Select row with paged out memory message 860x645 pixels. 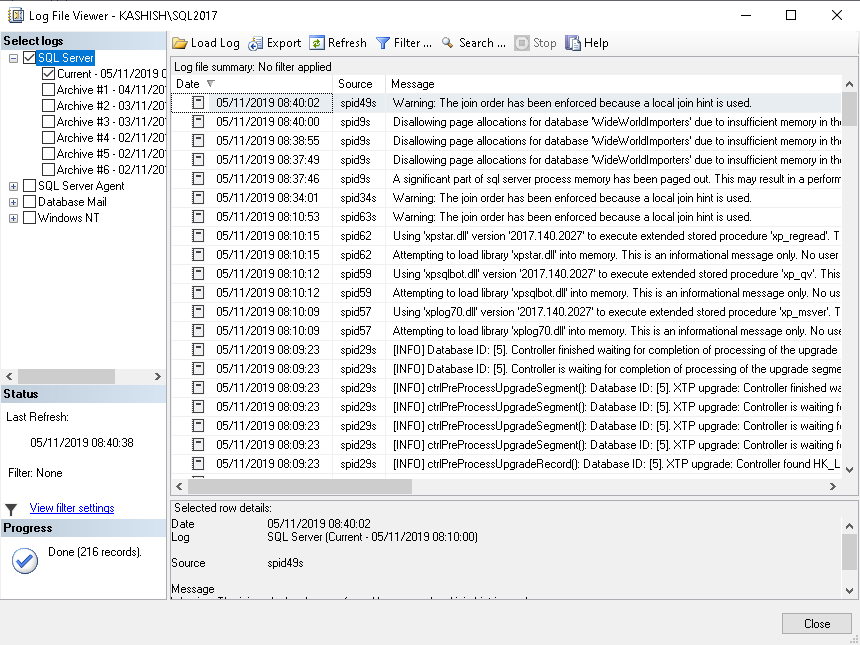(506, 179)
